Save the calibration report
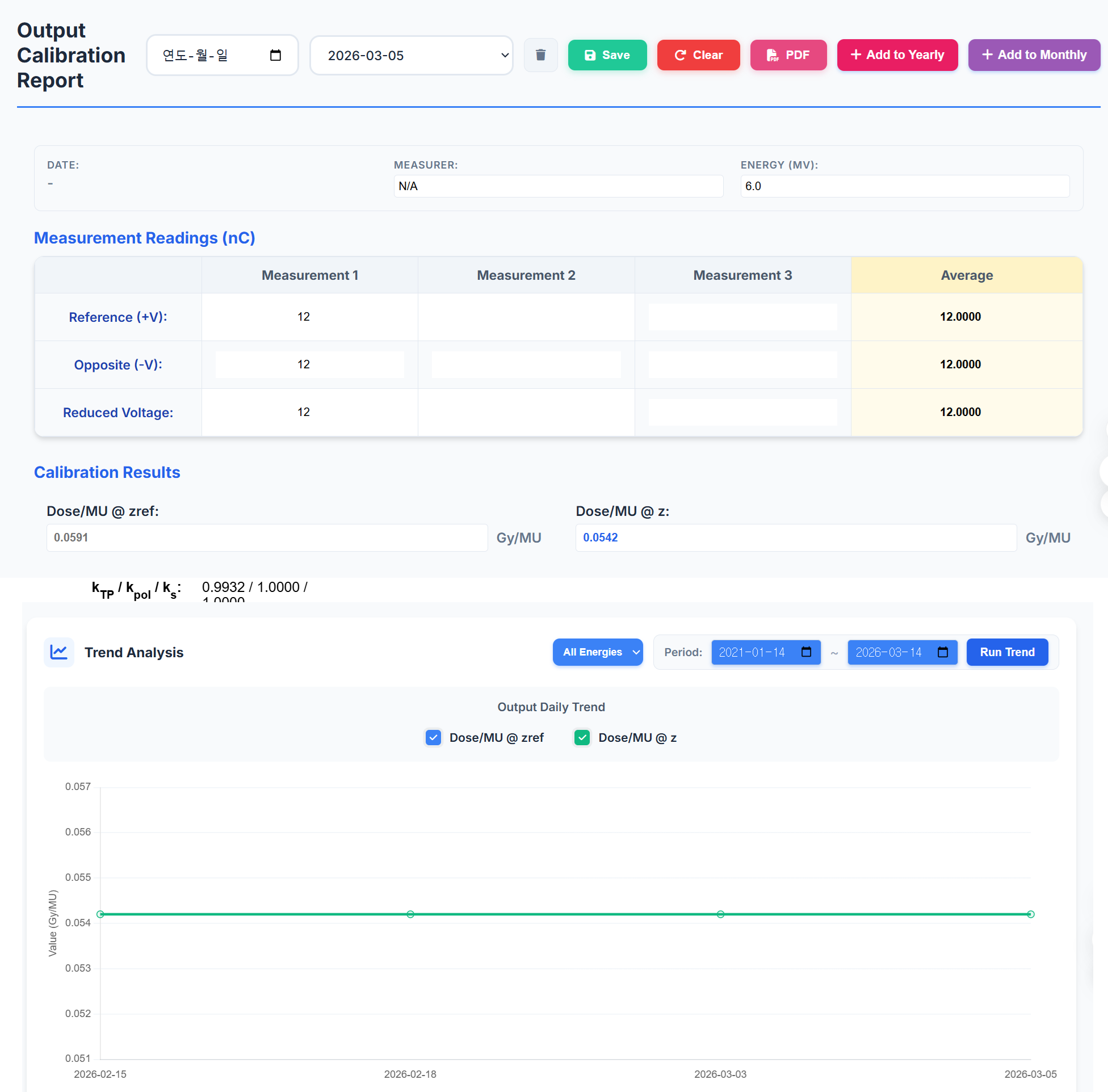This screenshot has width=1108, height=1092. coord(607,55)
